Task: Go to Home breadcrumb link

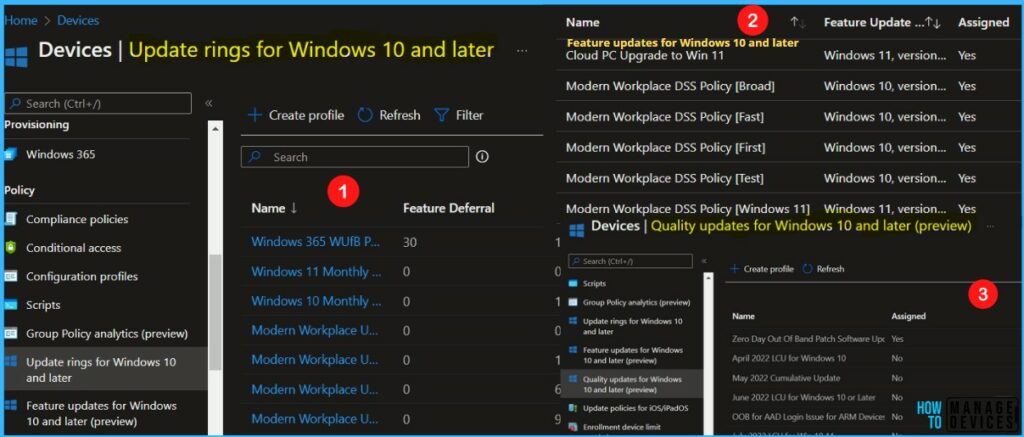Action: pyautogui.click(x=21, y=20)
